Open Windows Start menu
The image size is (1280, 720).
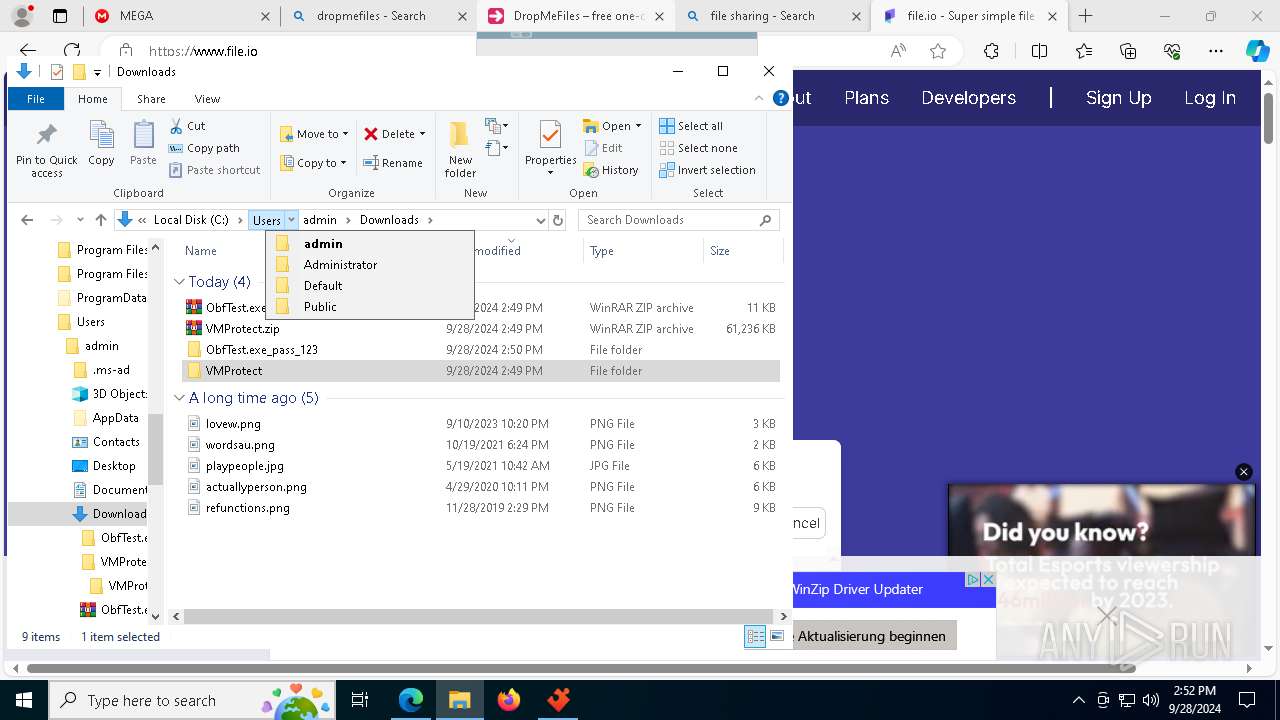pyautogui.click(x=23, y=700)
